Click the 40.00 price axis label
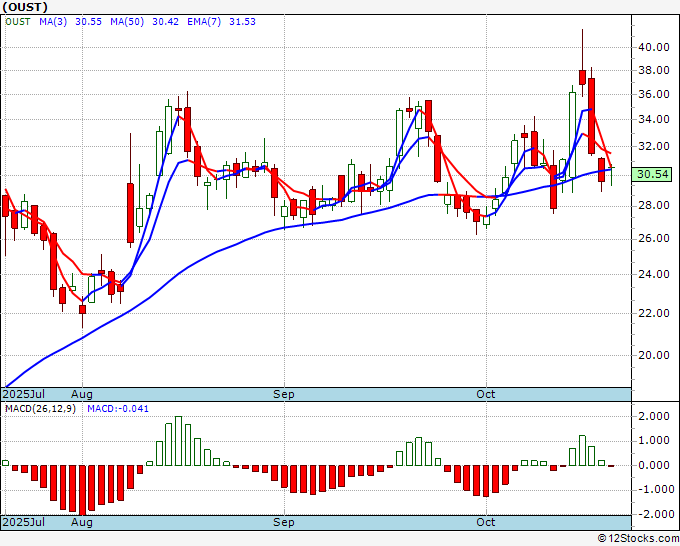This screenshot has width=680, height=546. pos(654,47)
